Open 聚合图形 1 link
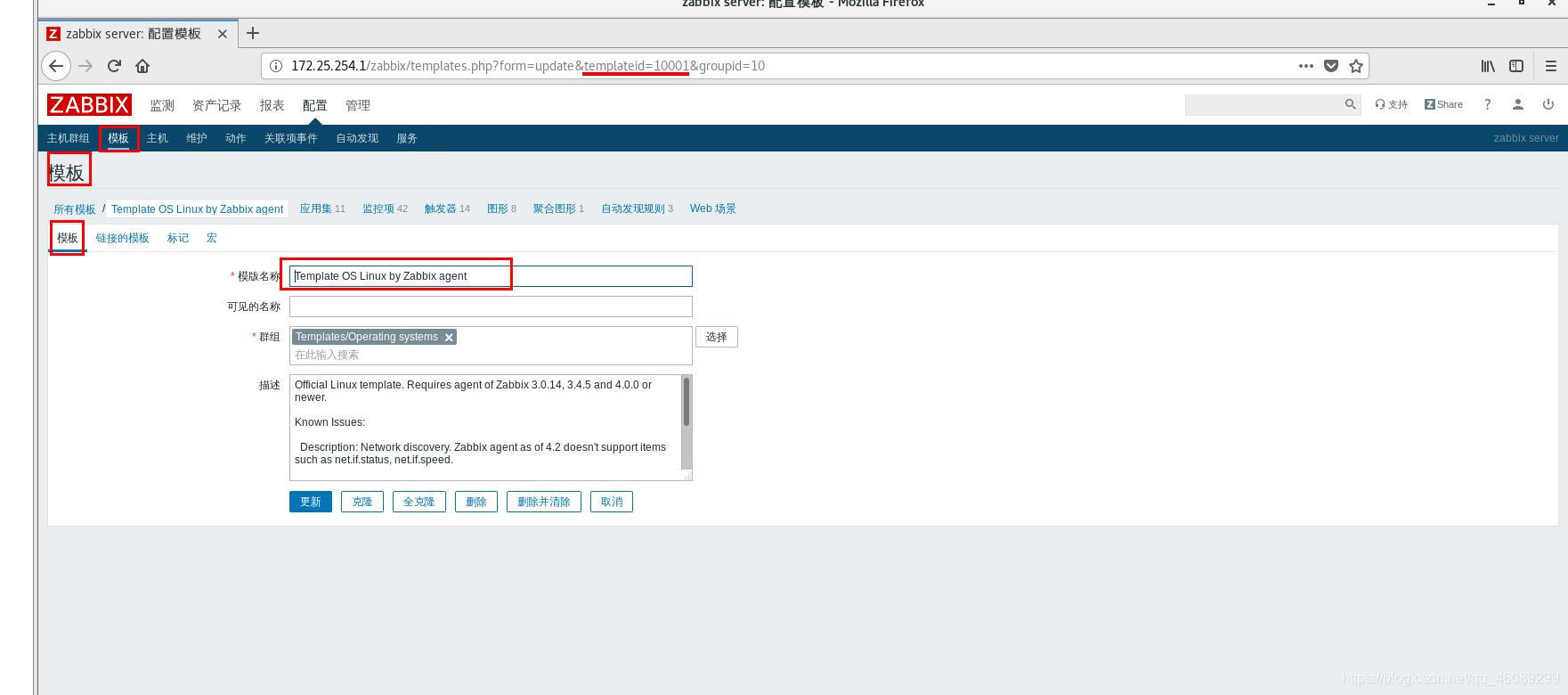Screen dimensions: 1568x695 pyautogui.click(x=558, y=208)
